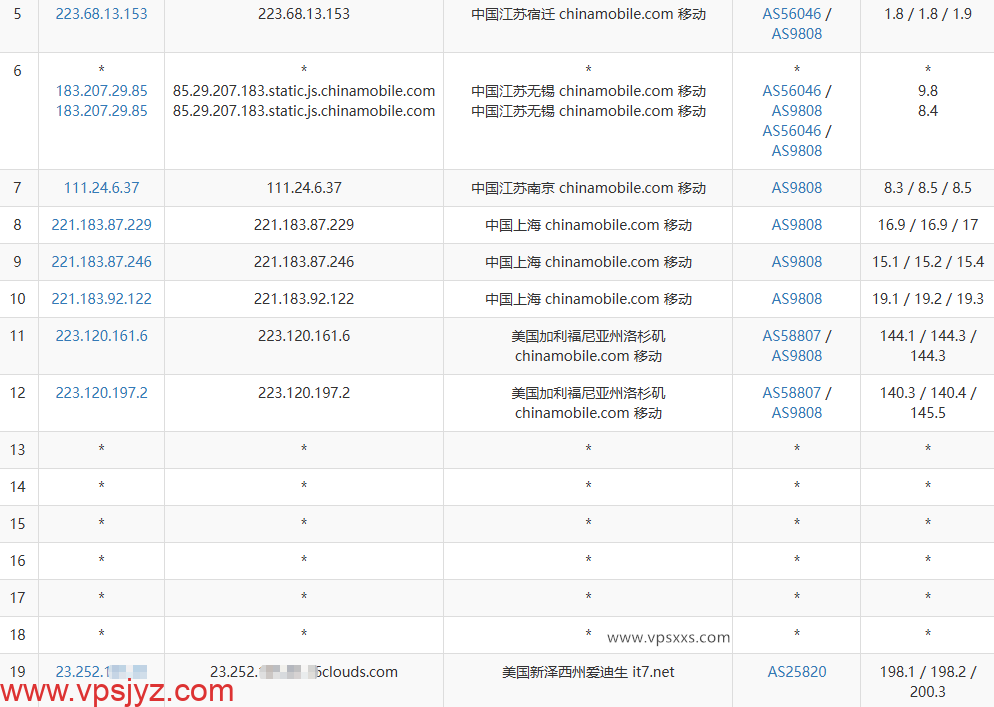
Task: Click the 中国上海 location in hop 10
Action: tap(588, 299)
